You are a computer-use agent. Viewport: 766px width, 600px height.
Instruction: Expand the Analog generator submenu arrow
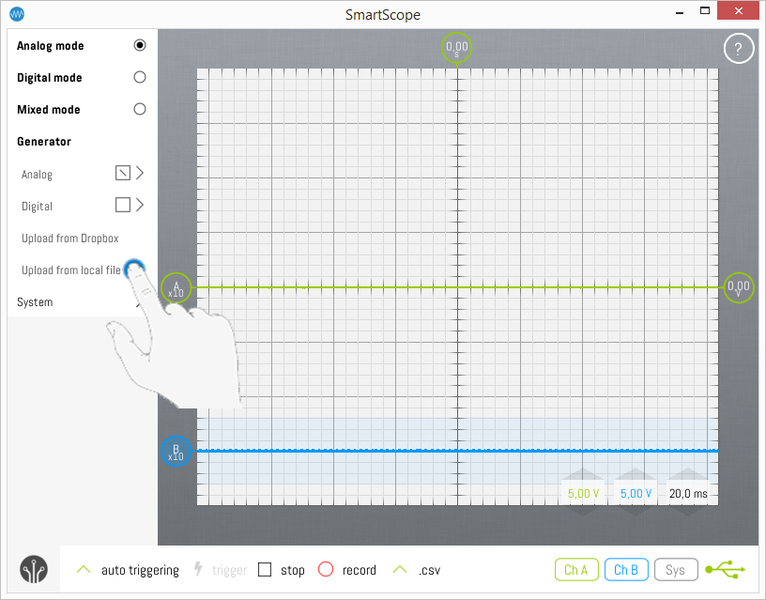click(140, 173)
